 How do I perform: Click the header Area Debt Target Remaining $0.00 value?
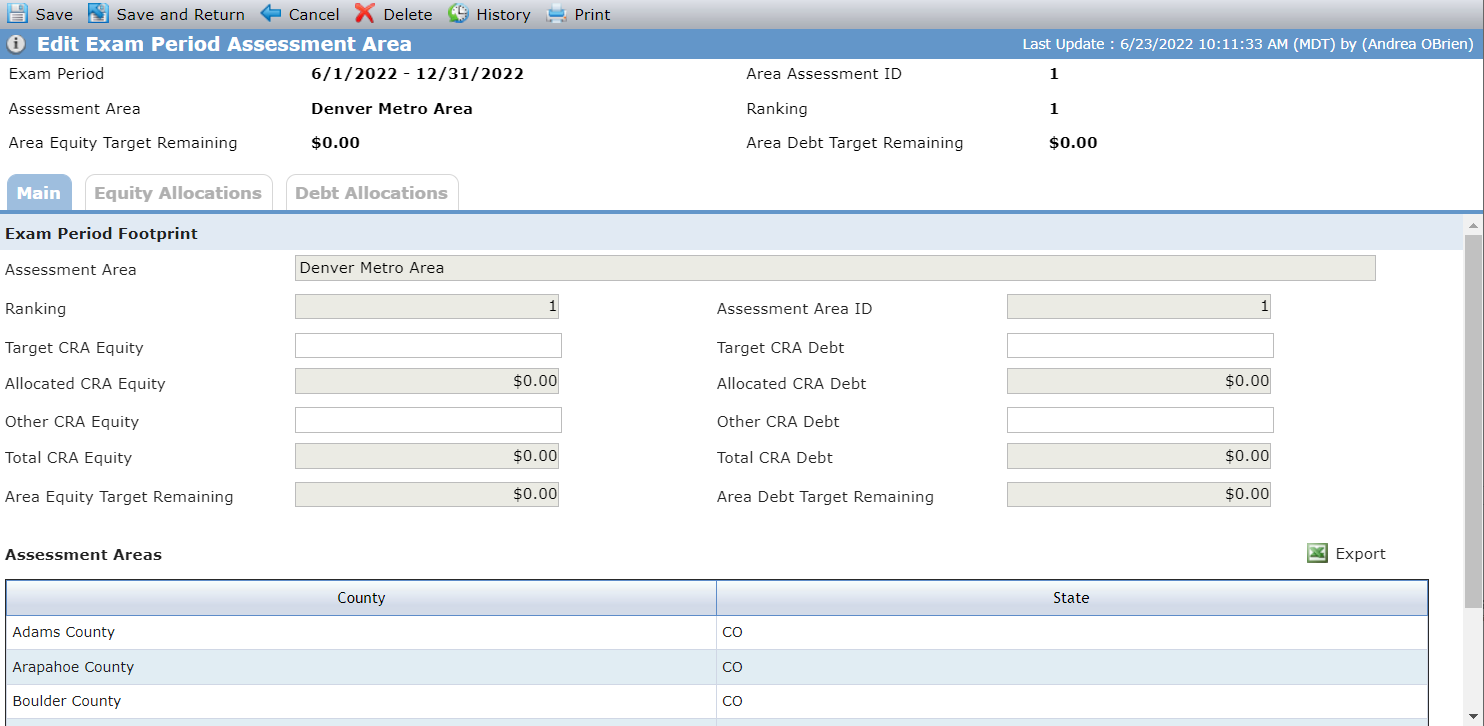coord(1073,143)
